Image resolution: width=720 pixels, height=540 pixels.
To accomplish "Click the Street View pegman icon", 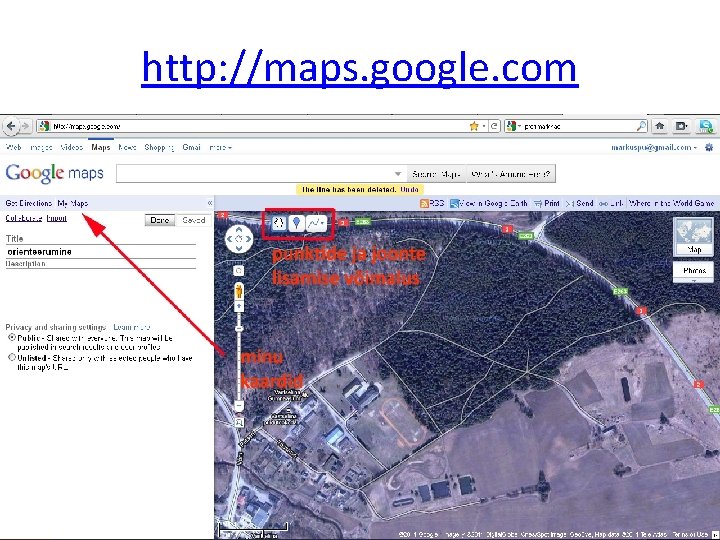I will pyautogui.click(x=239, y=291).
